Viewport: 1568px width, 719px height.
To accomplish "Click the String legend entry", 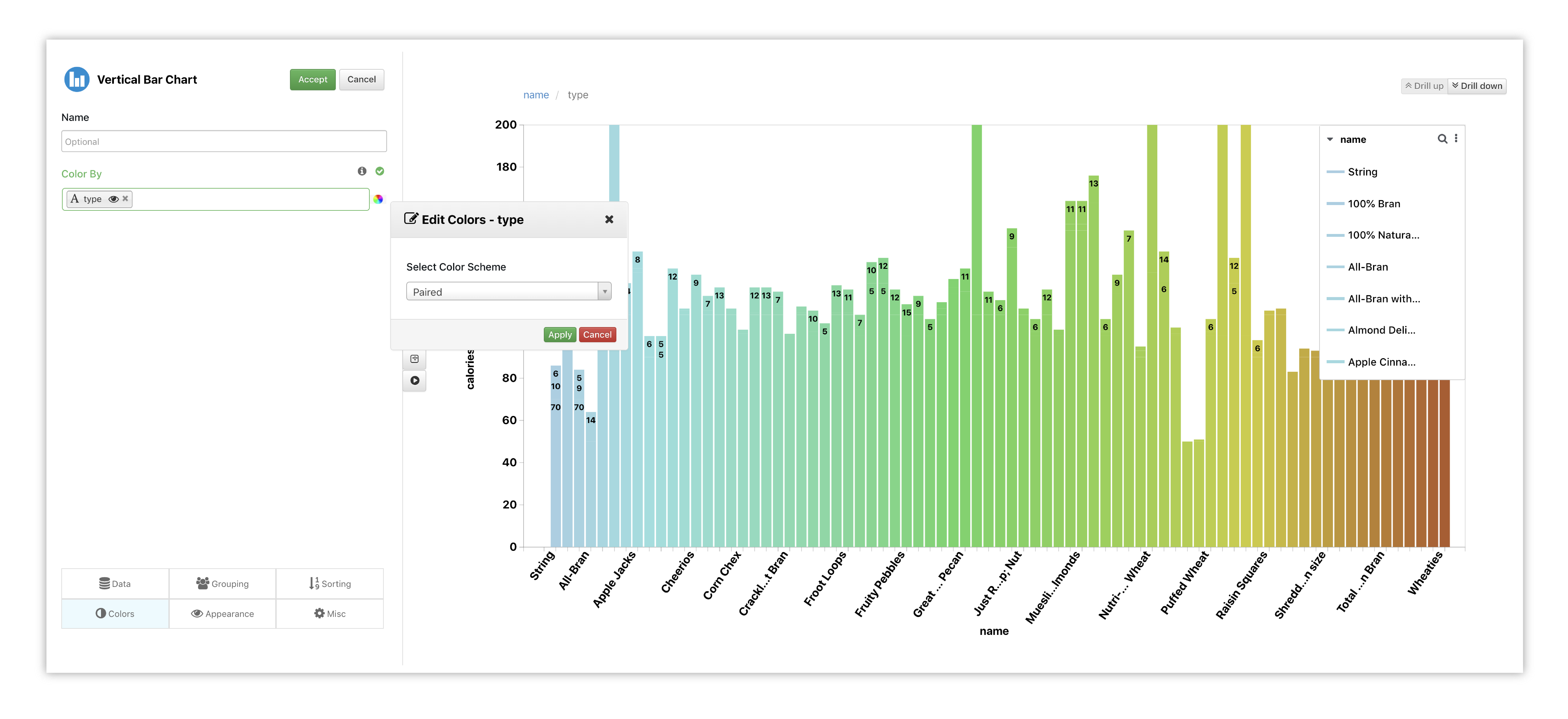I will pyautogui.click(x=1351, y=172).
